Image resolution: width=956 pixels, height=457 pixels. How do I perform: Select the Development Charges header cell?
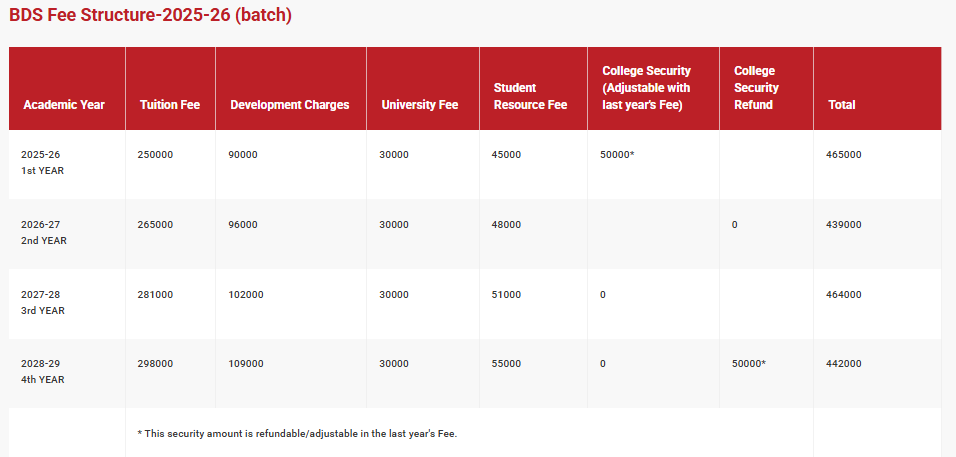tap(290, 105)
